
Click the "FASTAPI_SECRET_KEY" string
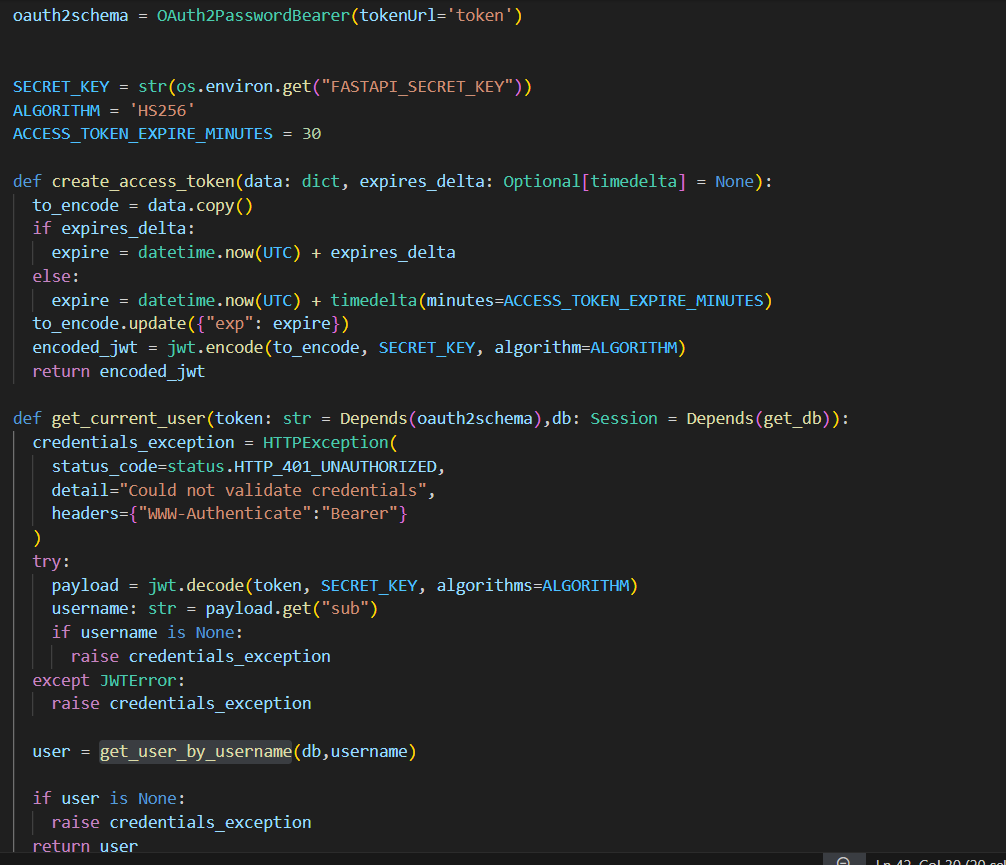[x=417, y=87]
